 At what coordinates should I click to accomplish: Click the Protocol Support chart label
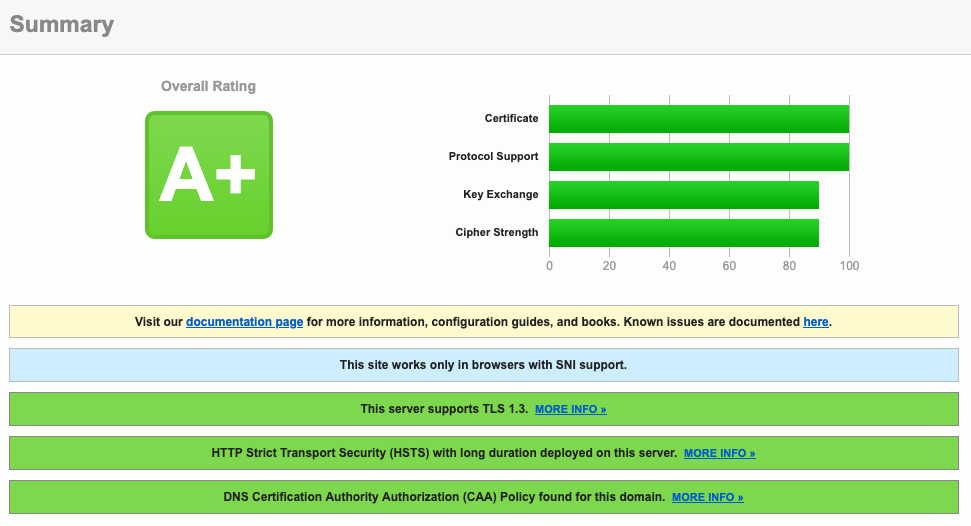[493, 157]
